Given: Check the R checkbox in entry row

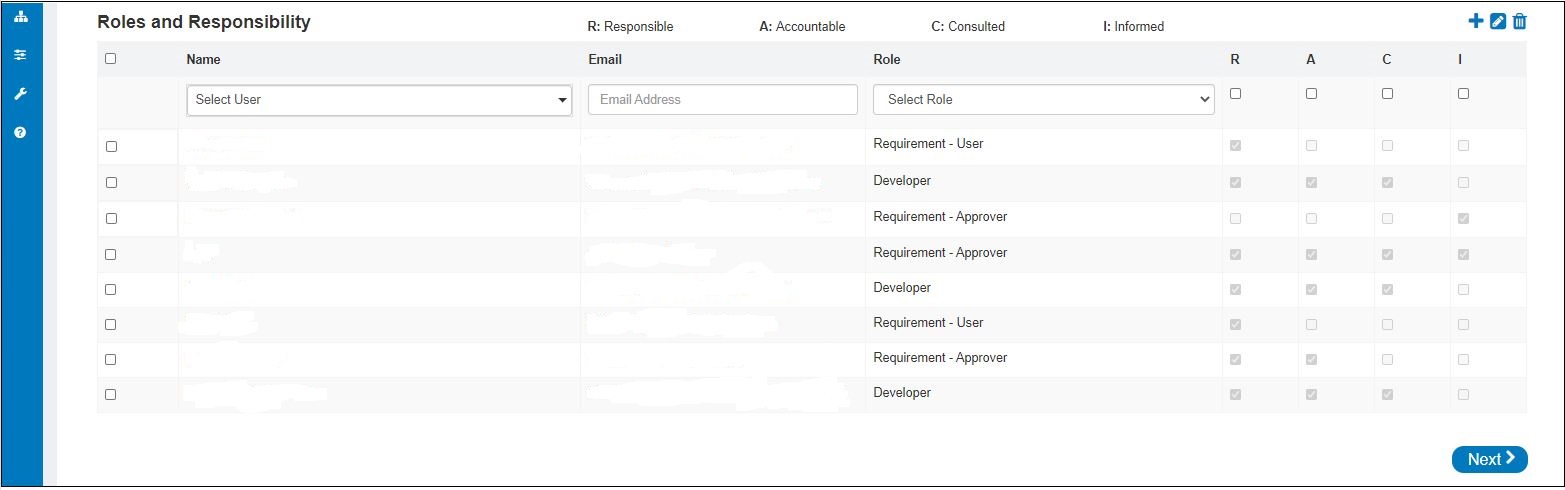Looking at the screenshot, I should point(1236,94).
